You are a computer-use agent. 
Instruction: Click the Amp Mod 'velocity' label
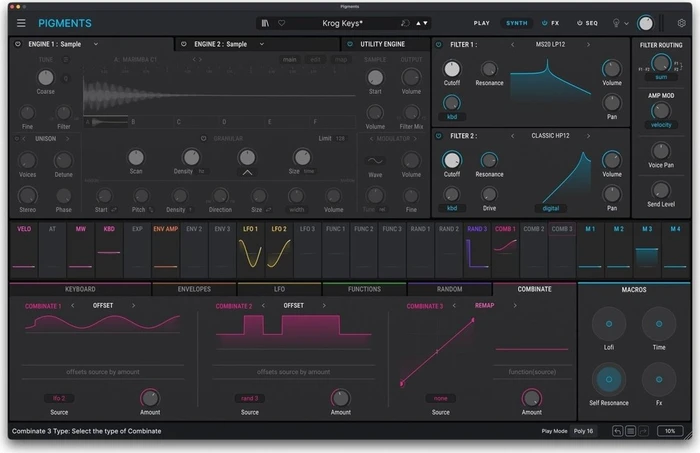pos(661,125)
